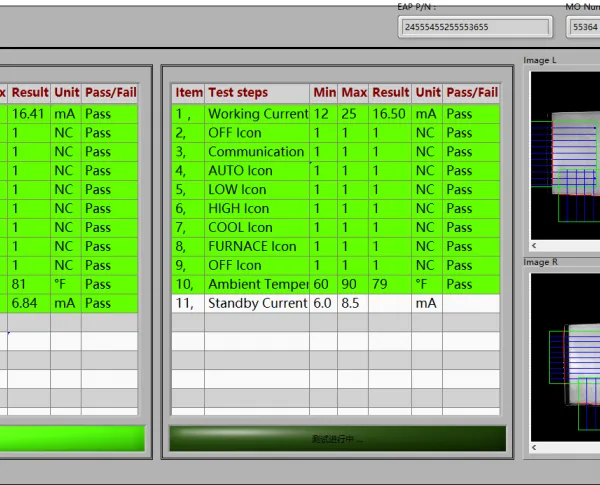Select the Working Current test step
Viewport: 600px width, 485px height.
(257, 114)
